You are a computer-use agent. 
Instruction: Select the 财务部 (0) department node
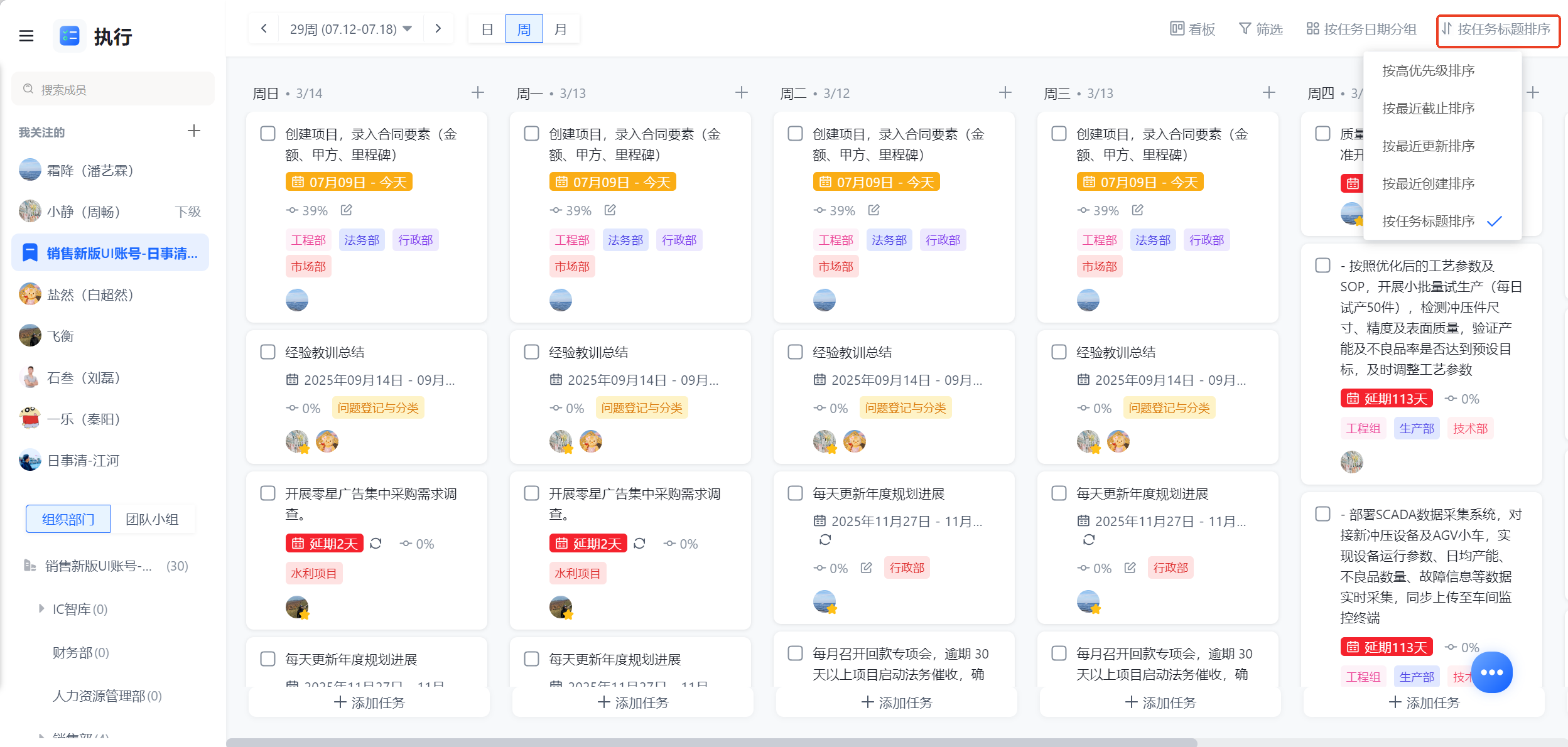(80, 653)
